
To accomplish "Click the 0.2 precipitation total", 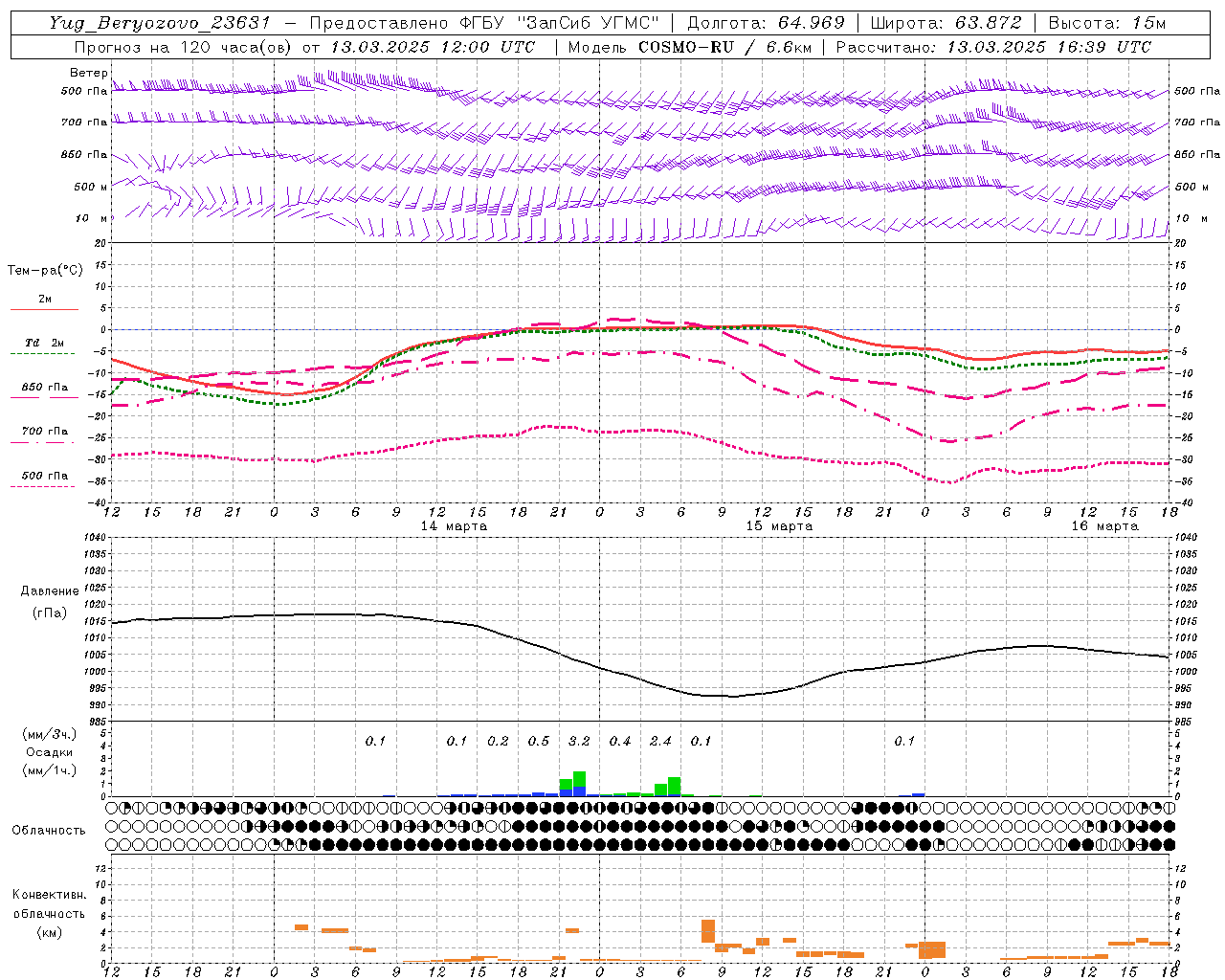I will tap(498, 741).
